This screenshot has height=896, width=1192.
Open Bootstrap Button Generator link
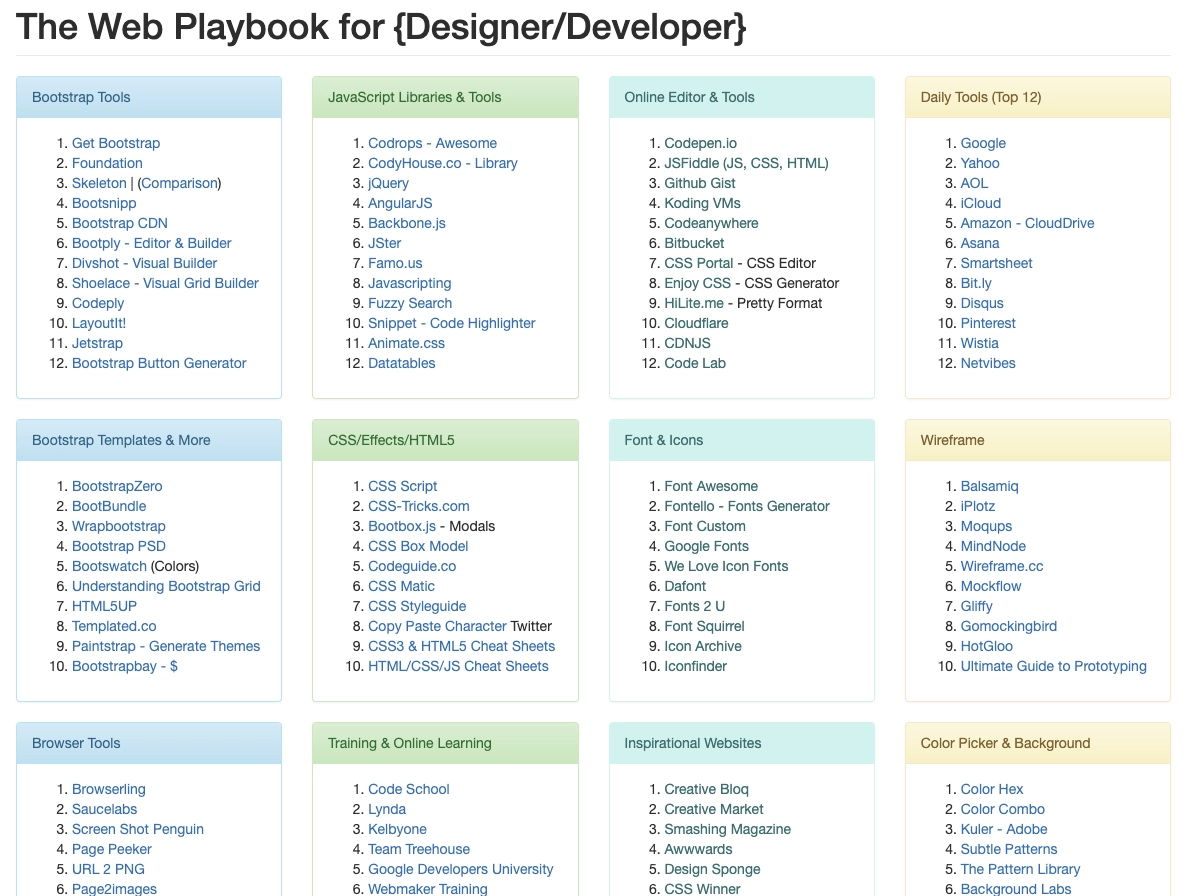pos(159,363)
